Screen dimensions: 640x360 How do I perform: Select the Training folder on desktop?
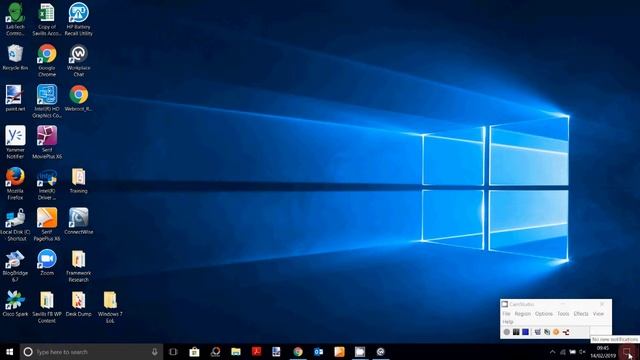(78, 180)
